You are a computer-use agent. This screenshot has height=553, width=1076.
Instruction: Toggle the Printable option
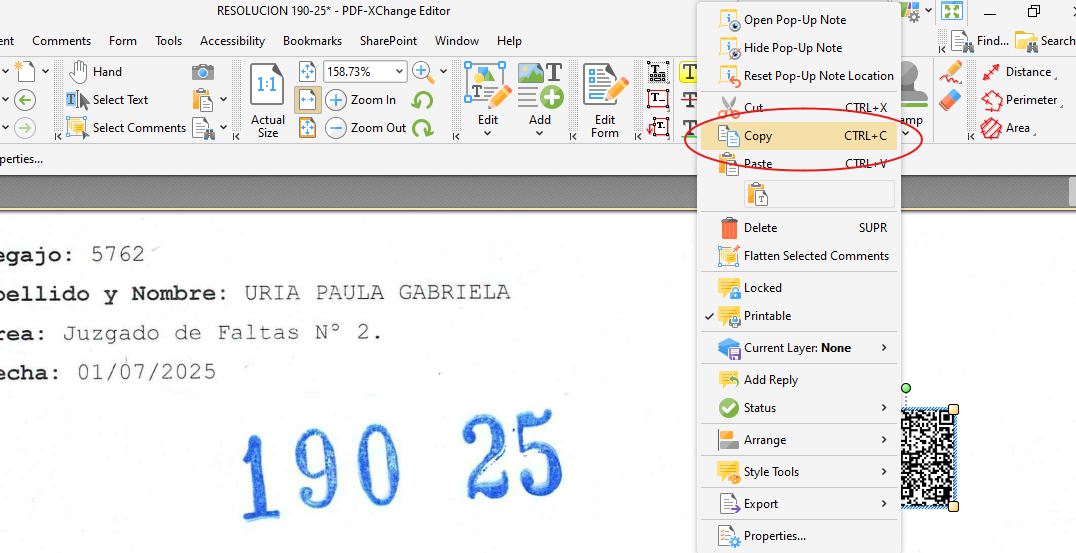pyautogui.click(x=767, y=316)
